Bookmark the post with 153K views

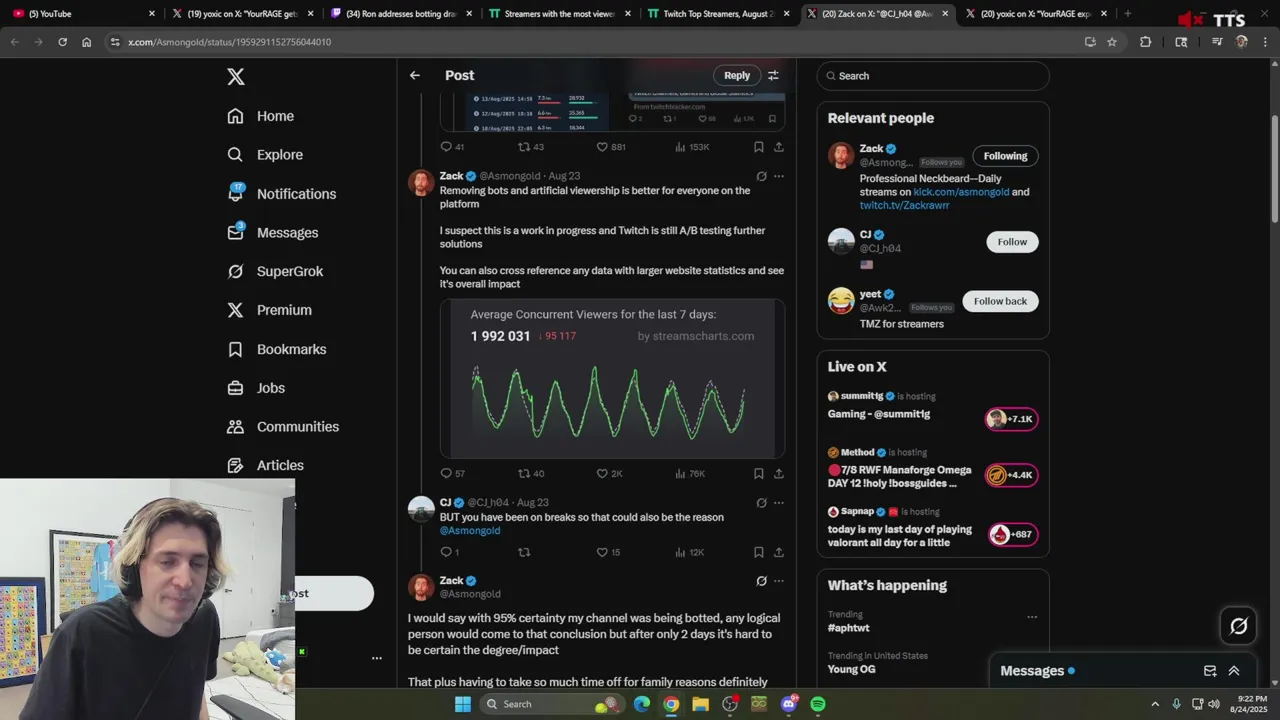[759, 147]
